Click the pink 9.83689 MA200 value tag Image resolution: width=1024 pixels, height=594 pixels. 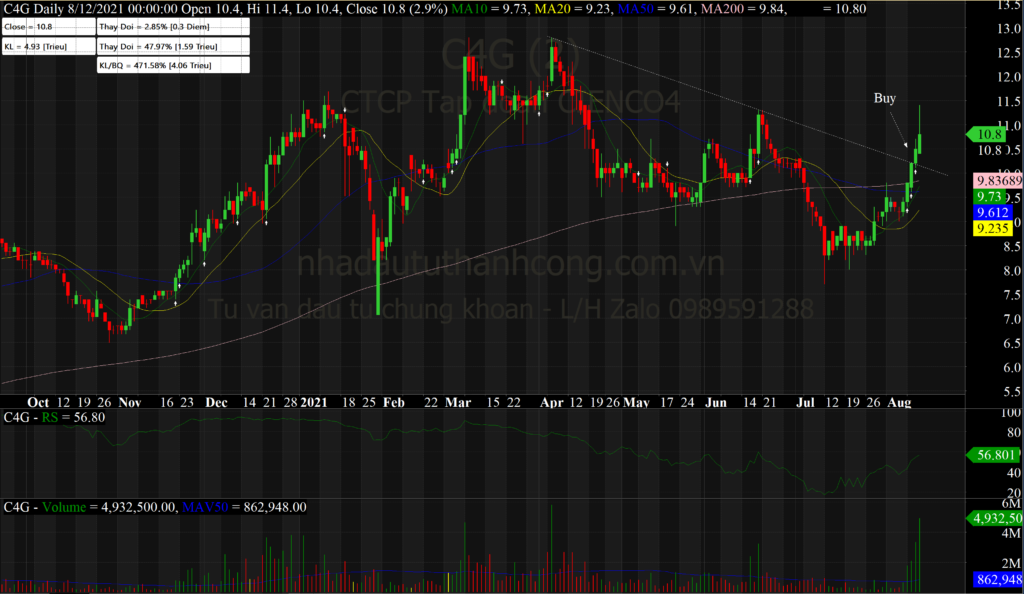(x=996, y=181)
